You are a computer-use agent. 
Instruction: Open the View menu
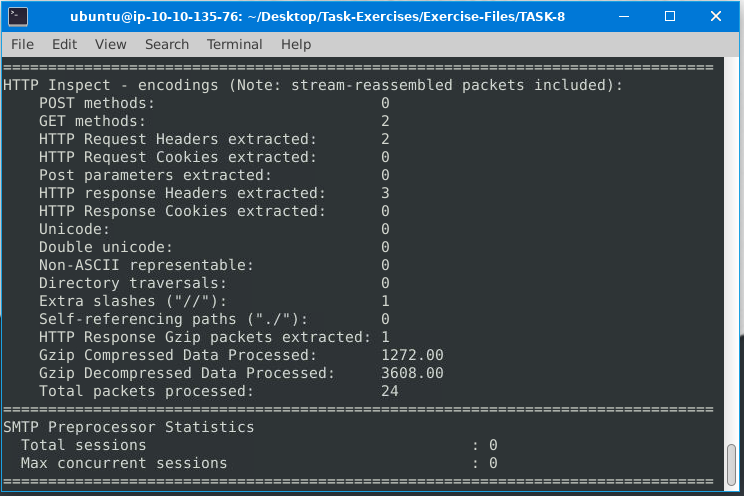point(110,44)
